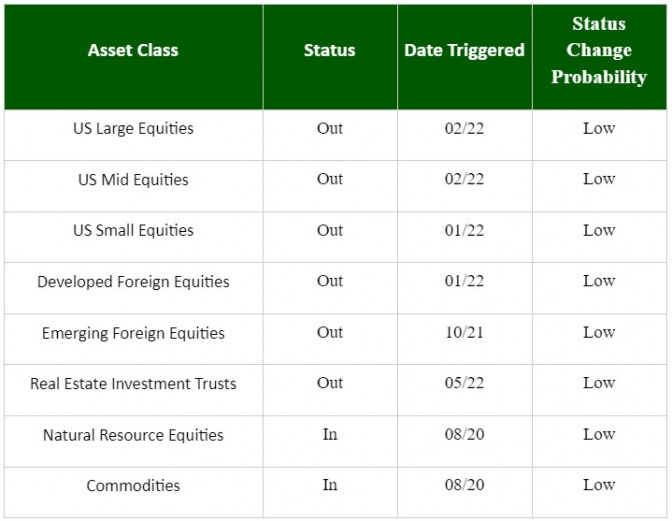Select the US Small Equities cell

click(x=133, y=231)
